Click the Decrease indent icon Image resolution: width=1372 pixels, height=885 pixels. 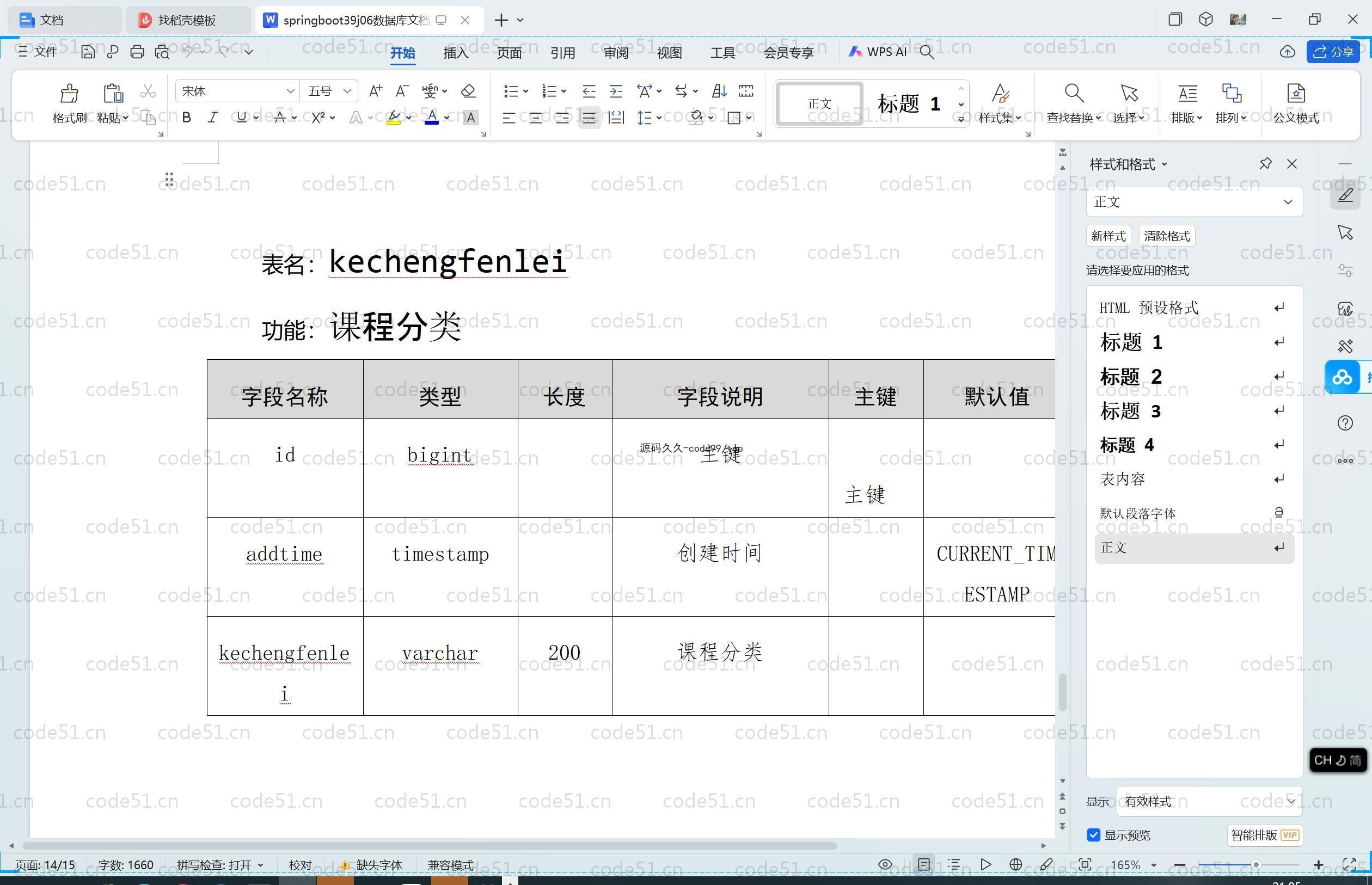(x=589, y=91)
